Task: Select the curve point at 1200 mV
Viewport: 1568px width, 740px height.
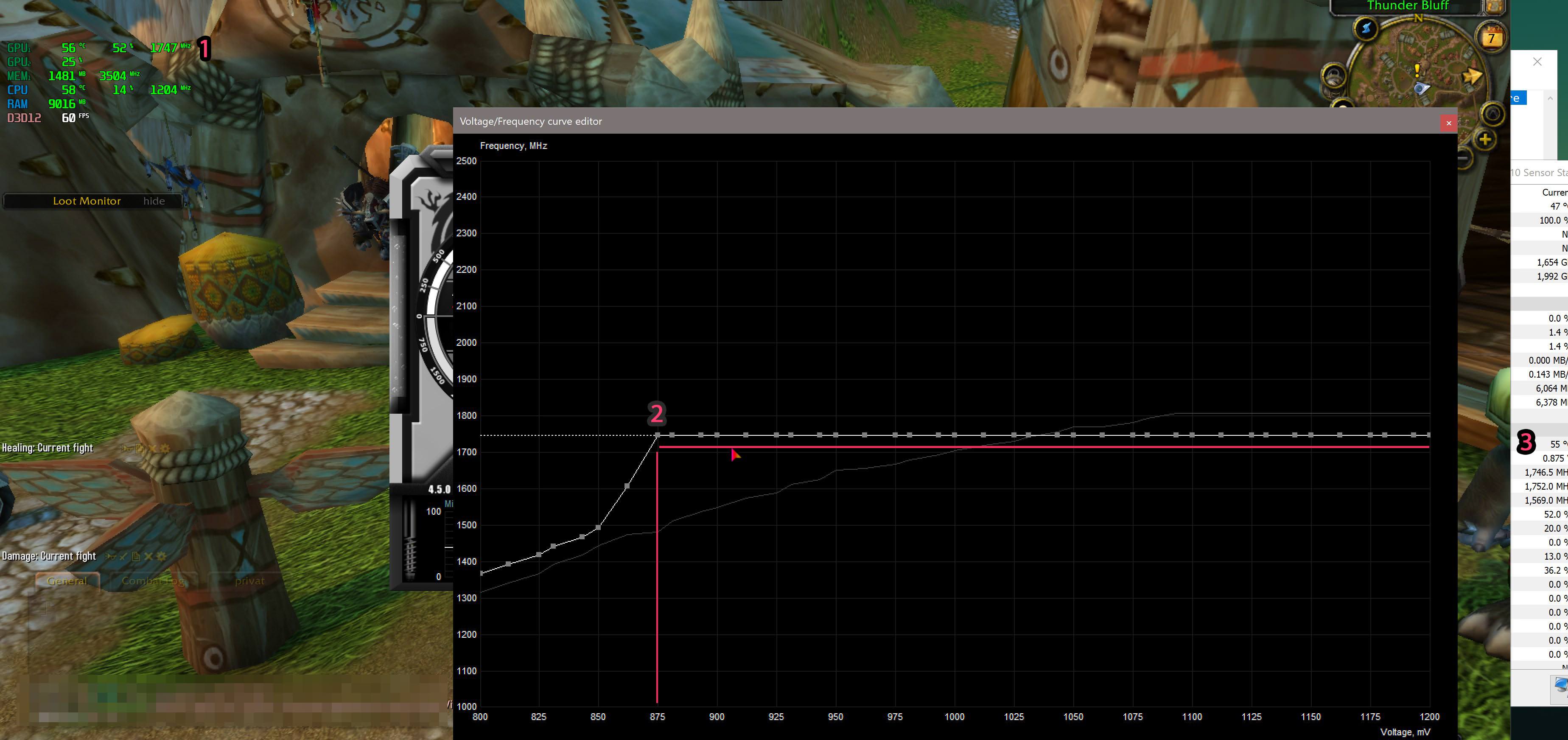Action: pyautogui.click(x=1428, y=435)
